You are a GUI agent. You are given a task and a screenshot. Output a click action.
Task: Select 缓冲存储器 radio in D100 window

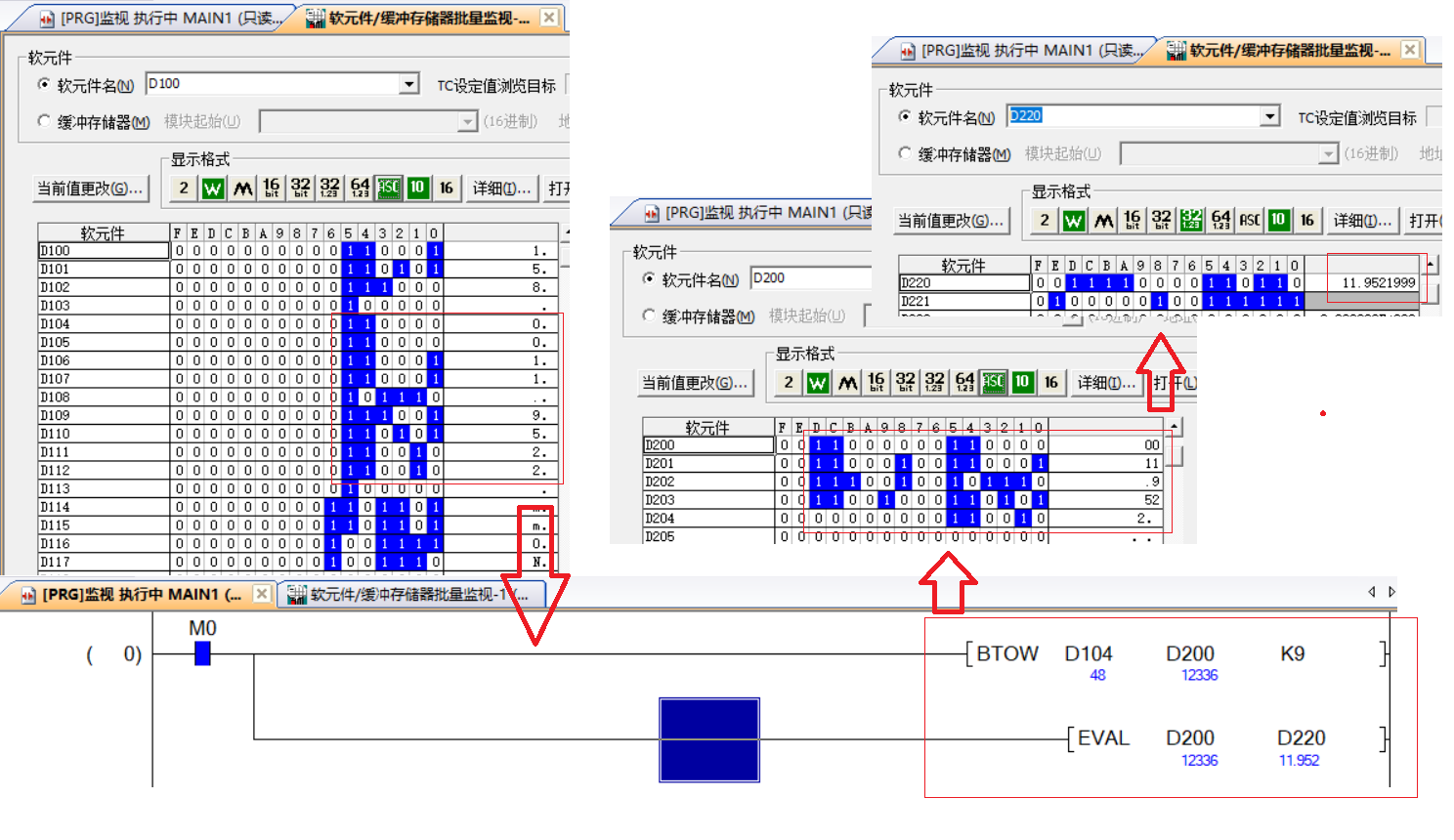44,121
